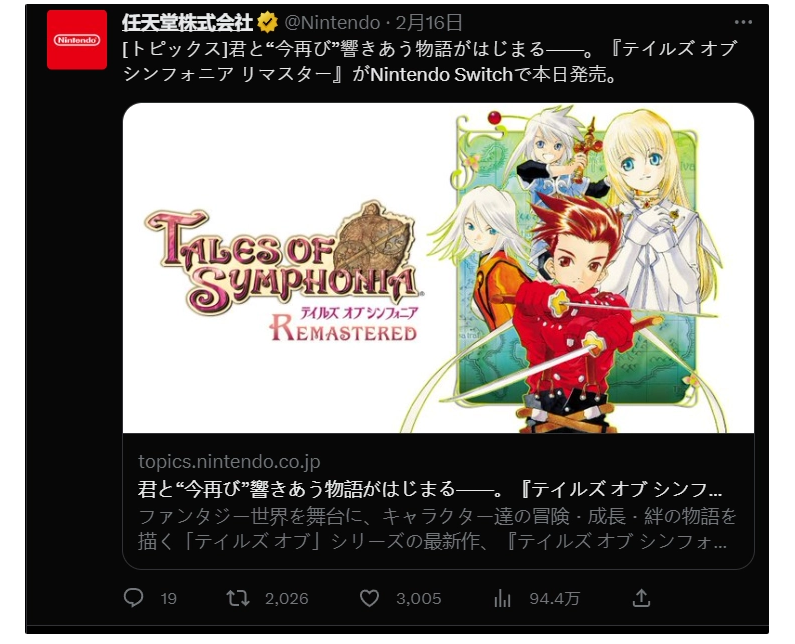Open the three-dot more options menu

coord(743,22)
